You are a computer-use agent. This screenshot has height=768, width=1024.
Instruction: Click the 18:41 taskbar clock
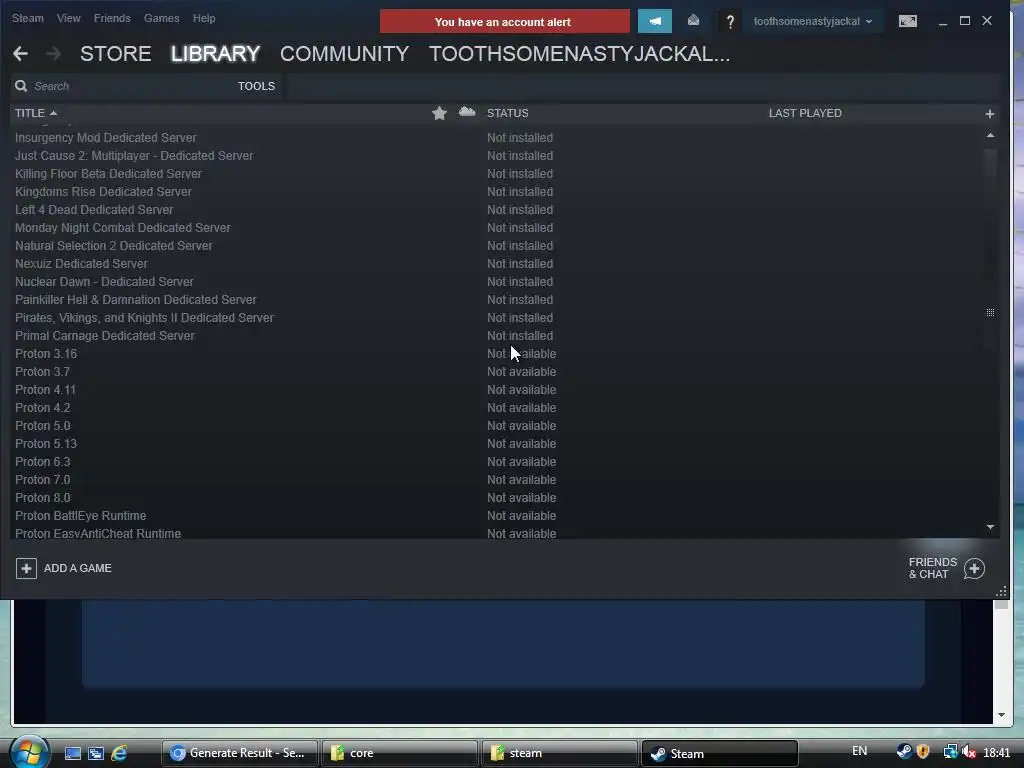(x=997, y=753)
